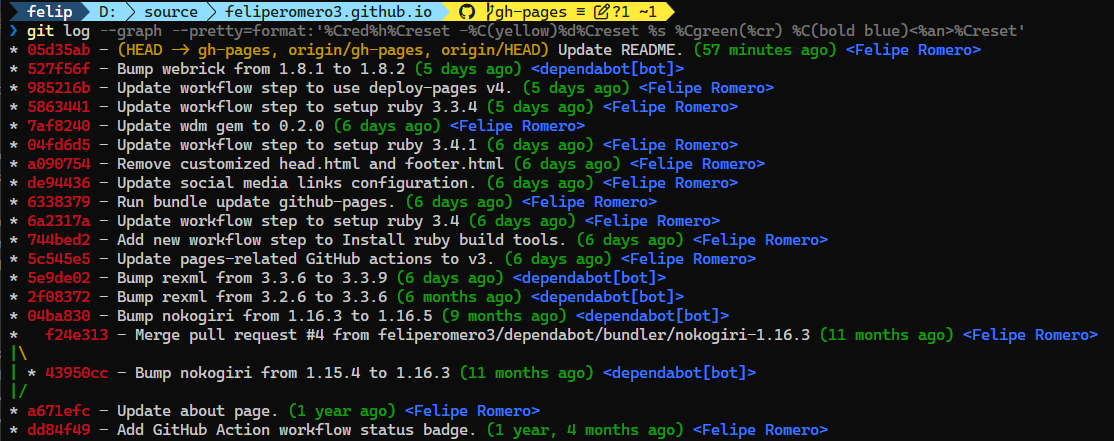The image size is (1114, 441).
Task: Click commit hash 2f08372
Action: pos(58,296)
